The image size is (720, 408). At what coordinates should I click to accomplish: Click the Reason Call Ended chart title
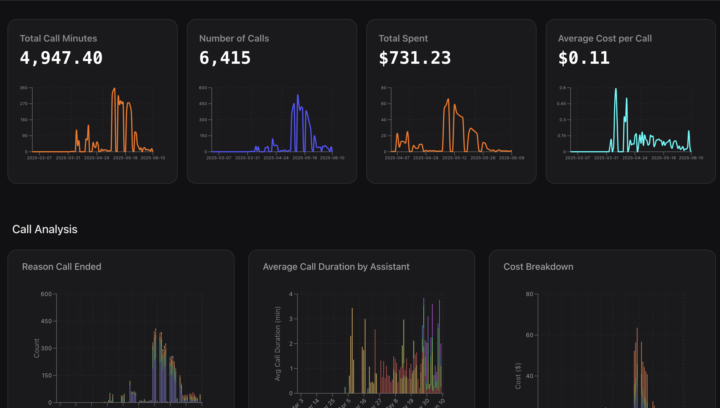point(61,267)
